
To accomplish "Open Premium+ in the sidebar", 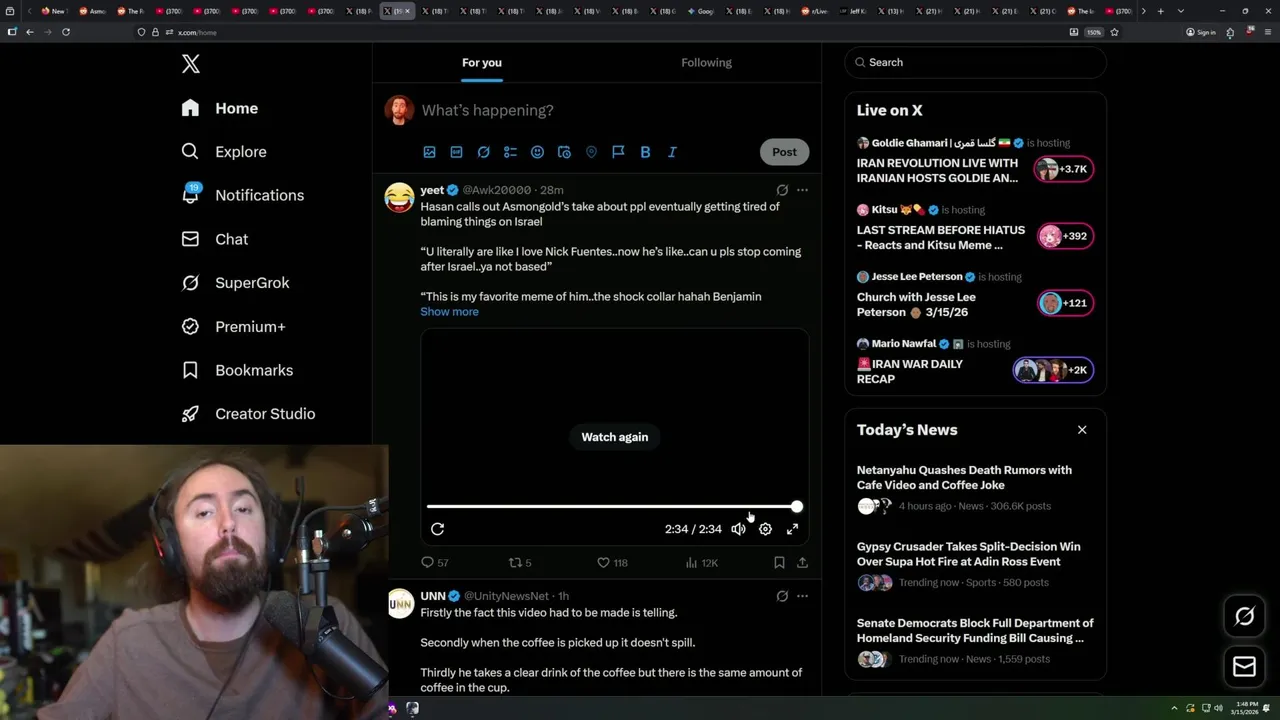I will click(x=233, y=327).
